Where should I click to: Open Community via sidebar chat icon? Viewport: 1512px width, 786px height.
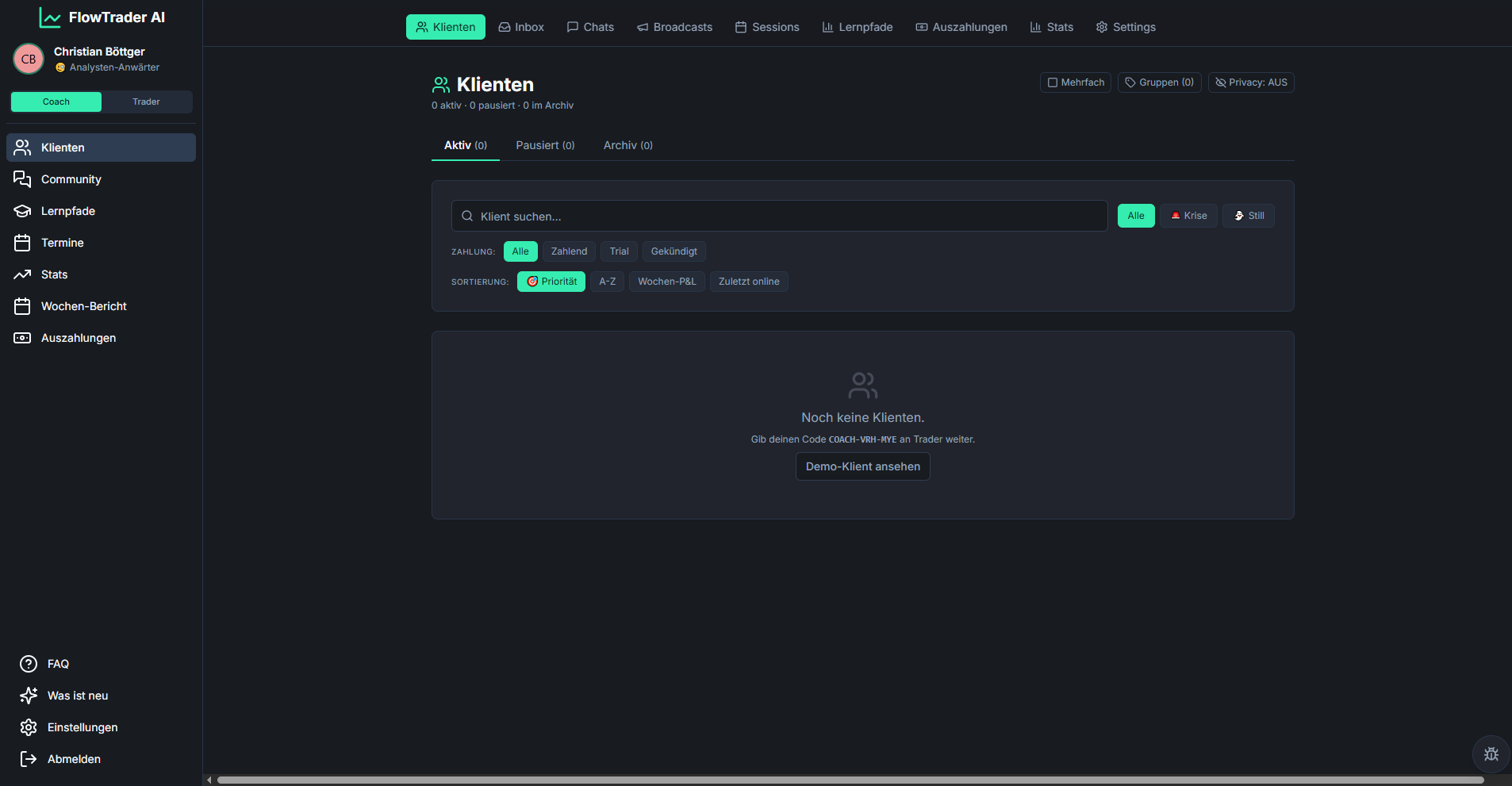pos(22,179)
